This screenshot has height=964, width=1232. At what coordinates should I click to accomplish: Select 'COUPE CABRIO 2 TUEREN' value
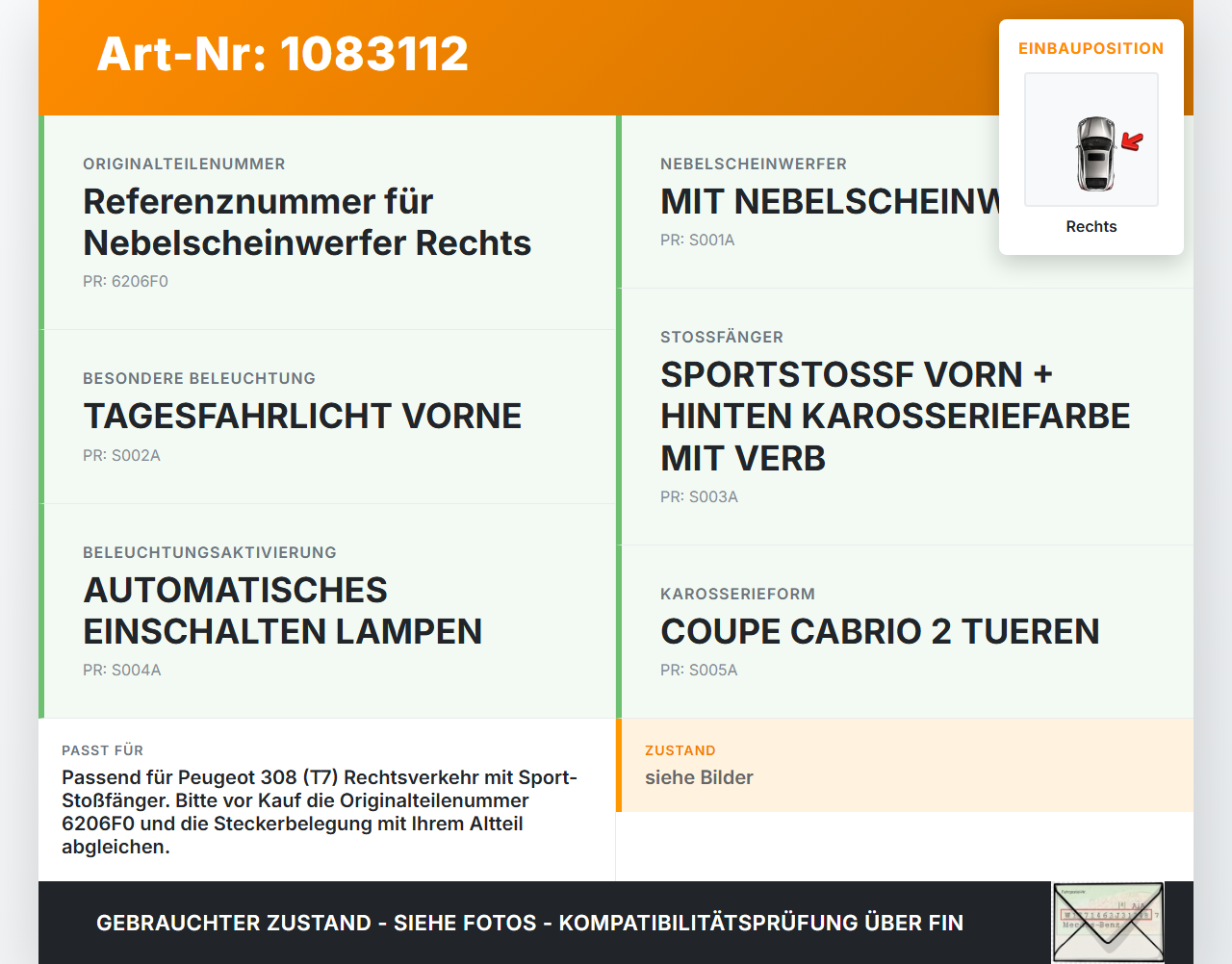880,632
